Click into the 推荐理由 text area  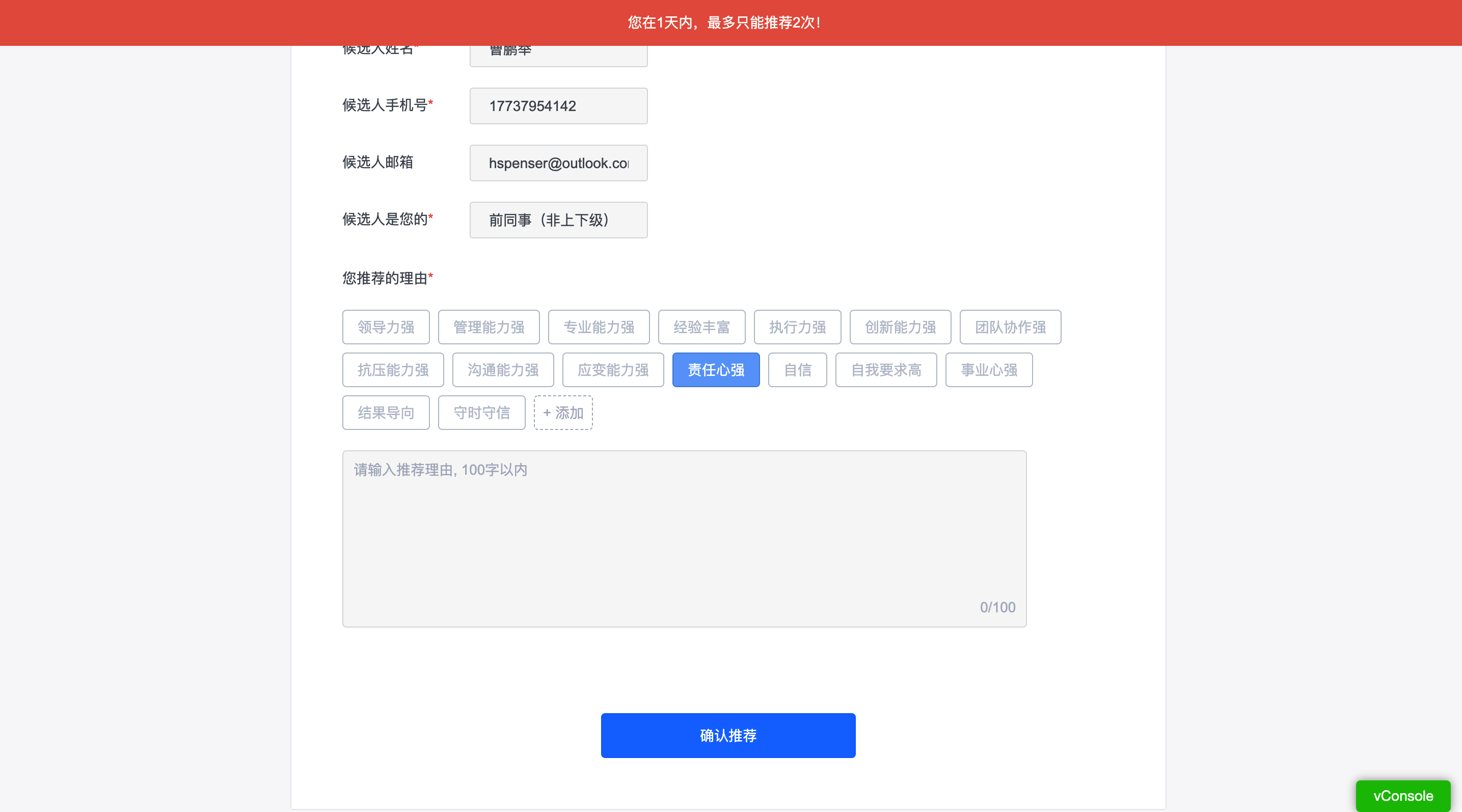685,539
